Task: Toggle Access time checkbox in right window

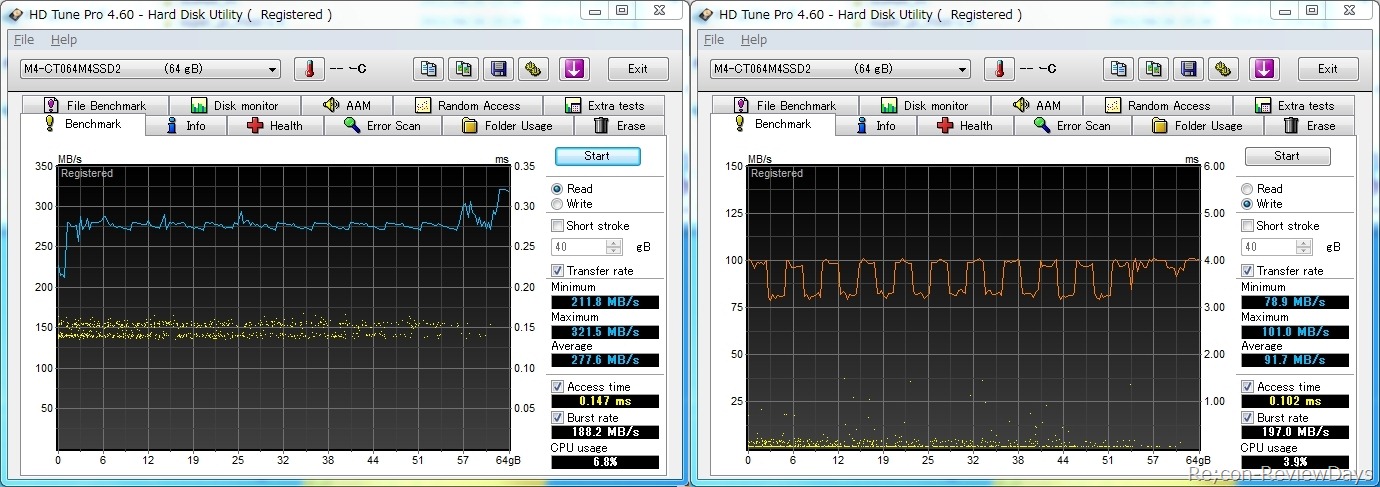Action: 1248,387
